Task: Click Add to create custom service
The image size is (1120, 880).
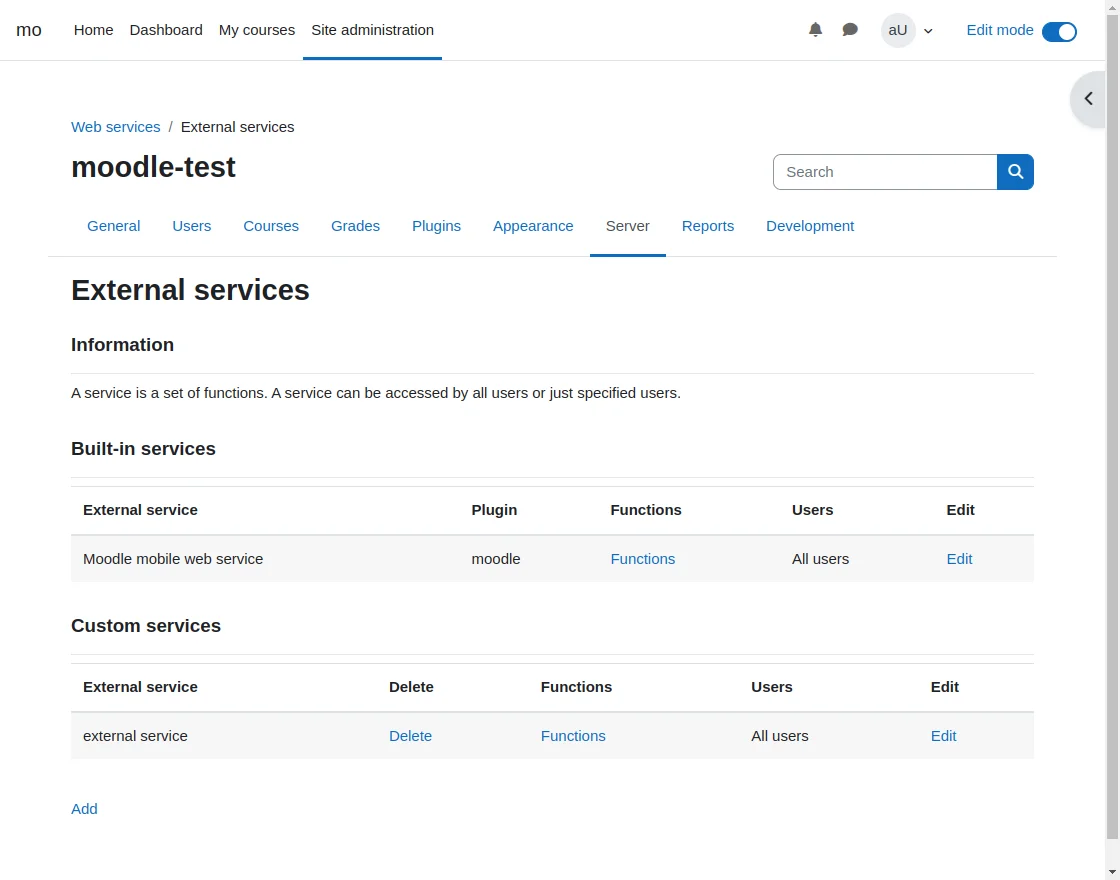Action: [x=84, y=809]
